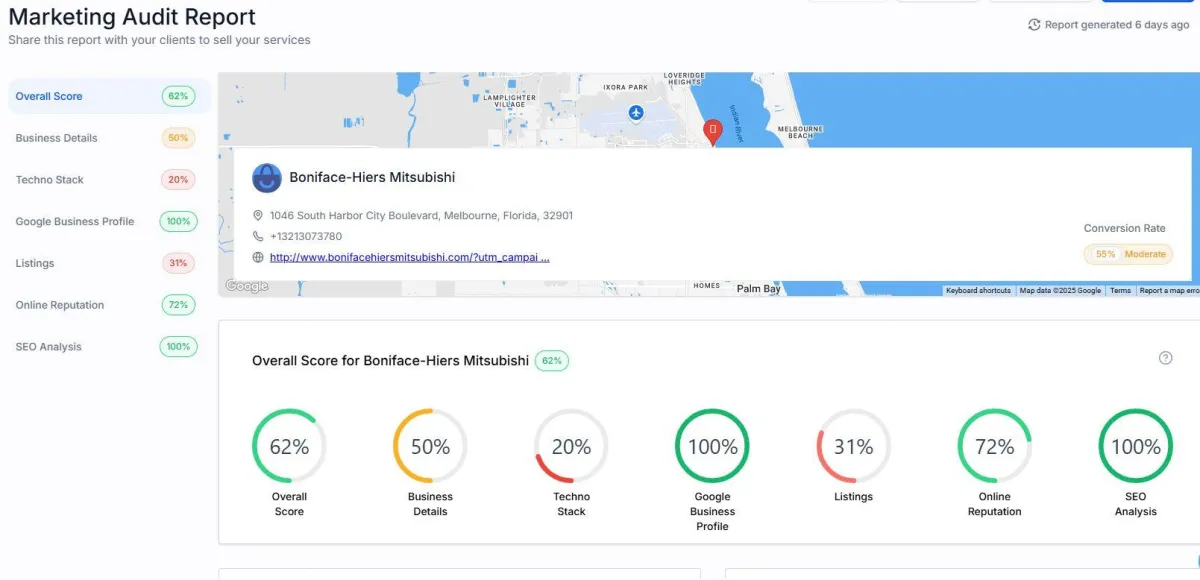Click the 50% badge beside Business Details
The image size is (1200, 580).
178,138
